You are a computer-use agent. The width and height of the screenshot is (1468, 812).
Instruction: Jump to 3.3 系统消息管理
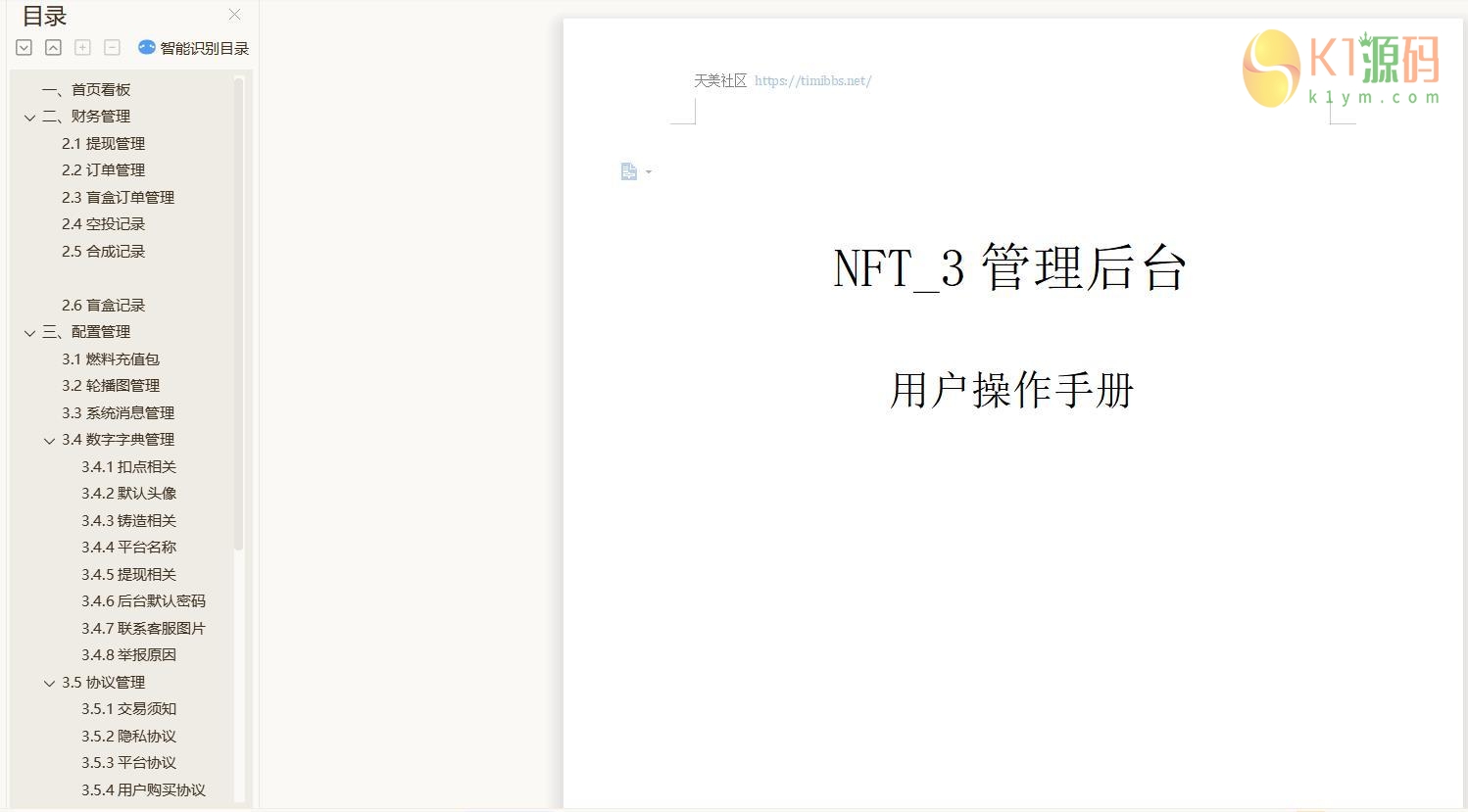(118, 413)
